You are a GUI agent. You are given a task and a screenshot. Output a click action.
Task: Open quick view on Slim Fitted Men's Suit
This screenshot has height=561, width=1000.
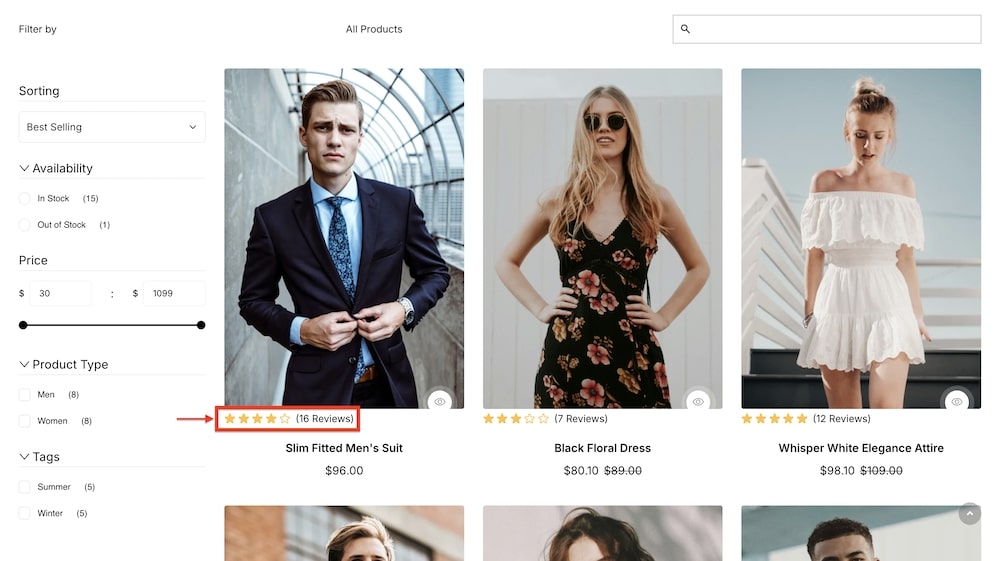click(440, 401)
